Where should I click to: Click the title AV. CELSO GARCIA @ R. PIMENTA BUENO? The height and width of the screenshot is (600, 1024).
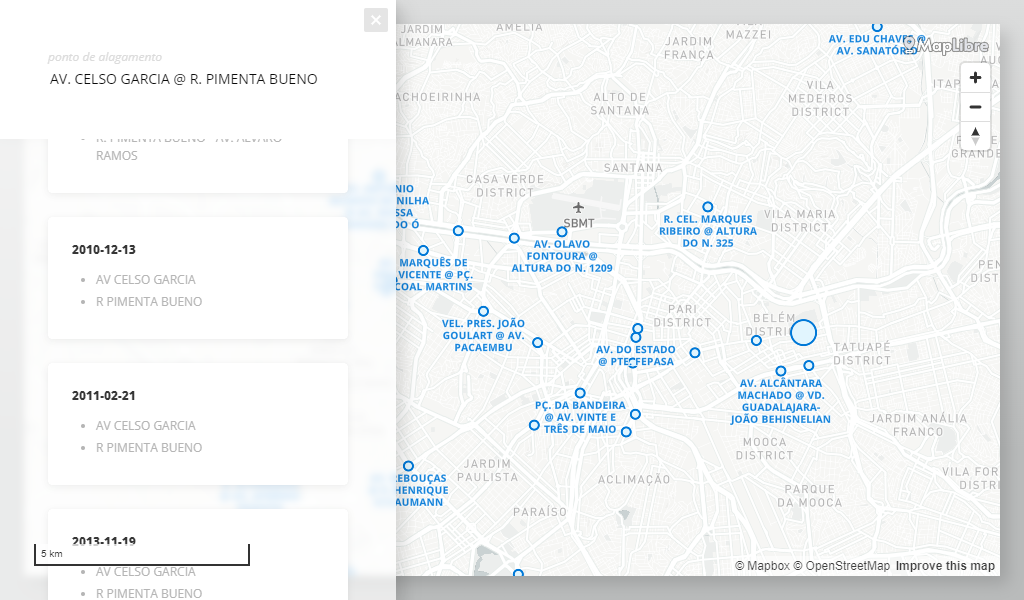click(x=184, y=79)
